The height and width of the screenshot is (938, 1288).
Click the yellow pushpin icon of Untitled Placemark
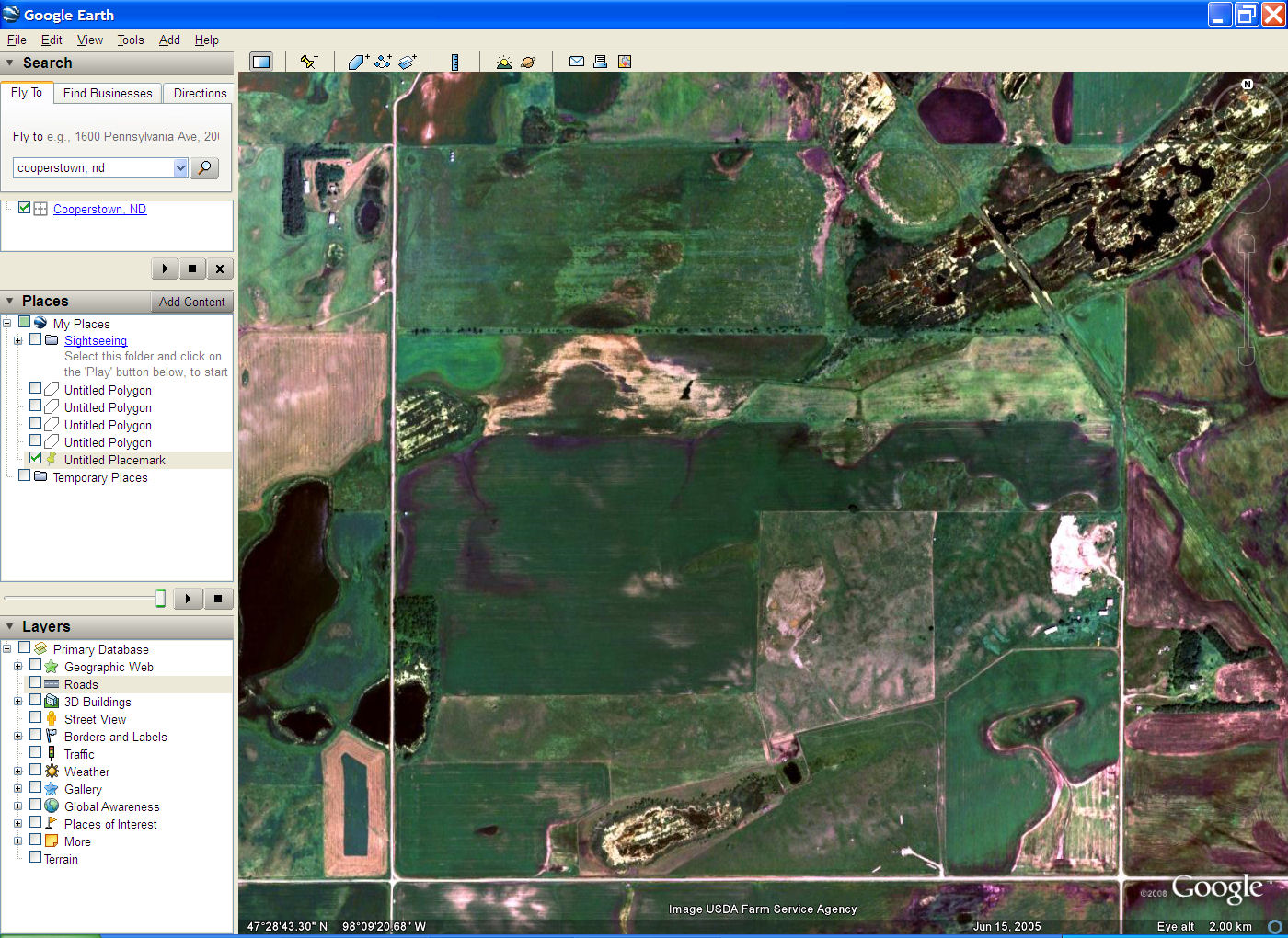click(52, 458)
